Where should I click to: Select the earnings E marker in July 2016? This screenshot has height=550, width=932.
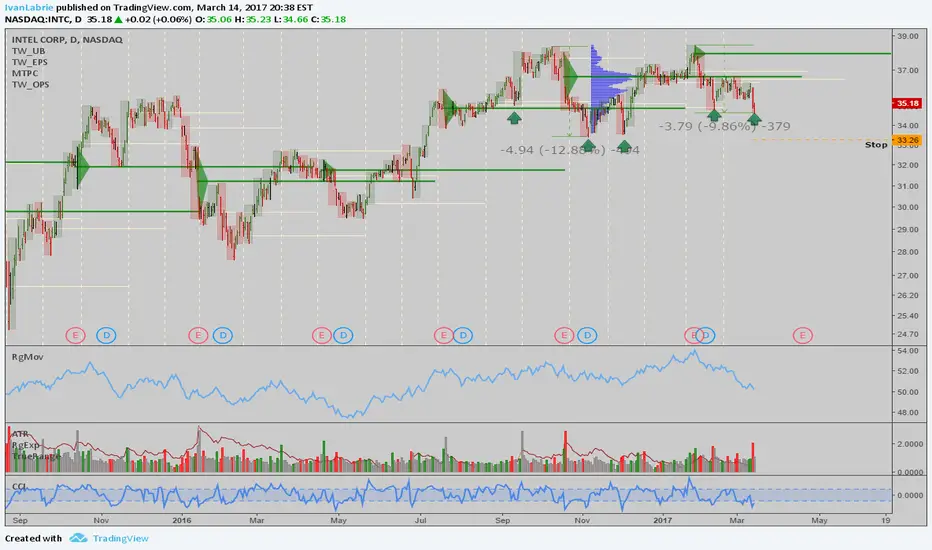point(443,335)
